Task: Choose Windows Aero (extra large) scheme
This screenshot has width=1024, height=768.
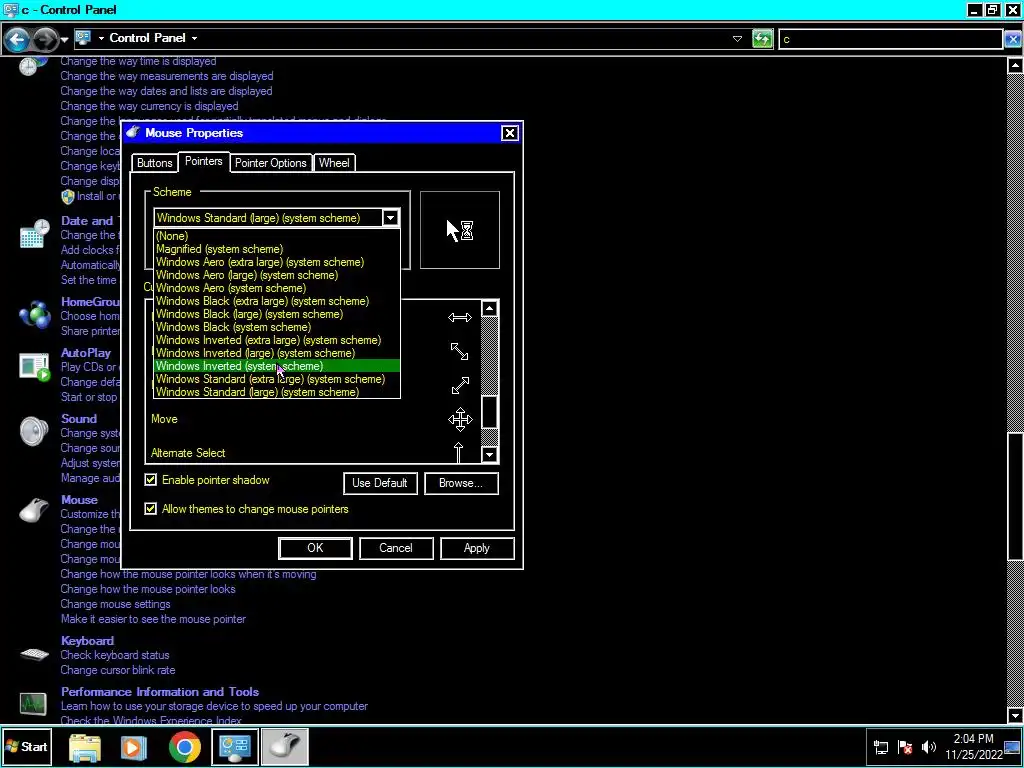Action: pyautogui.click(x=277, y=262)
